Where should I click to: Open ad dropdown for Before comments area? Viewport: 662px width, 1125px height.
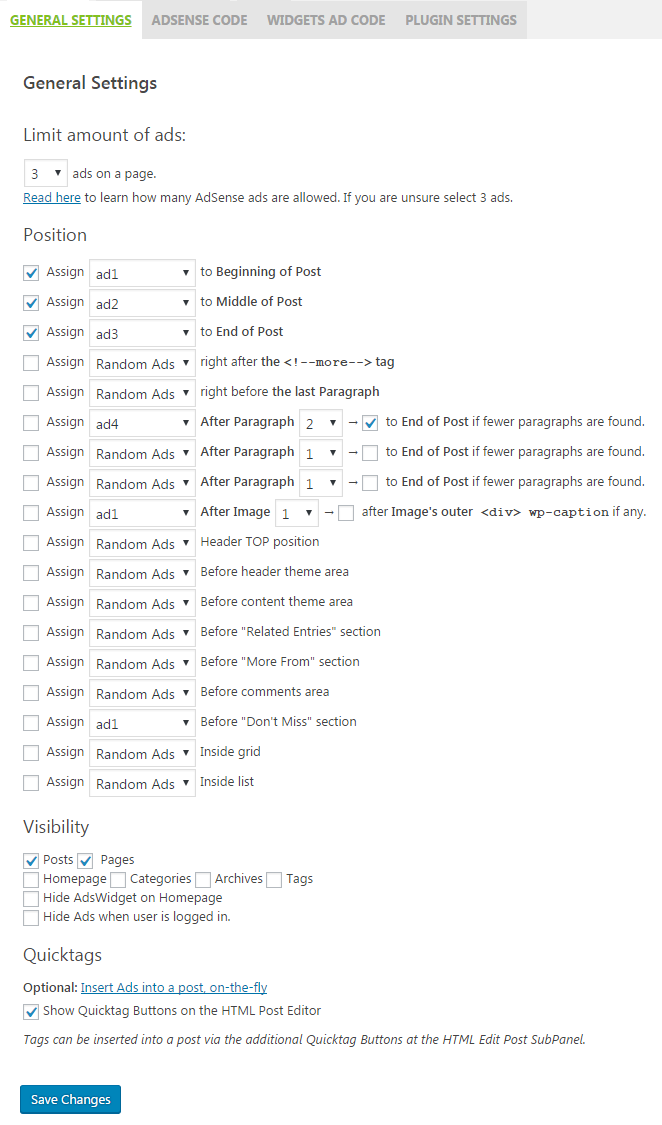pos(142,693)
